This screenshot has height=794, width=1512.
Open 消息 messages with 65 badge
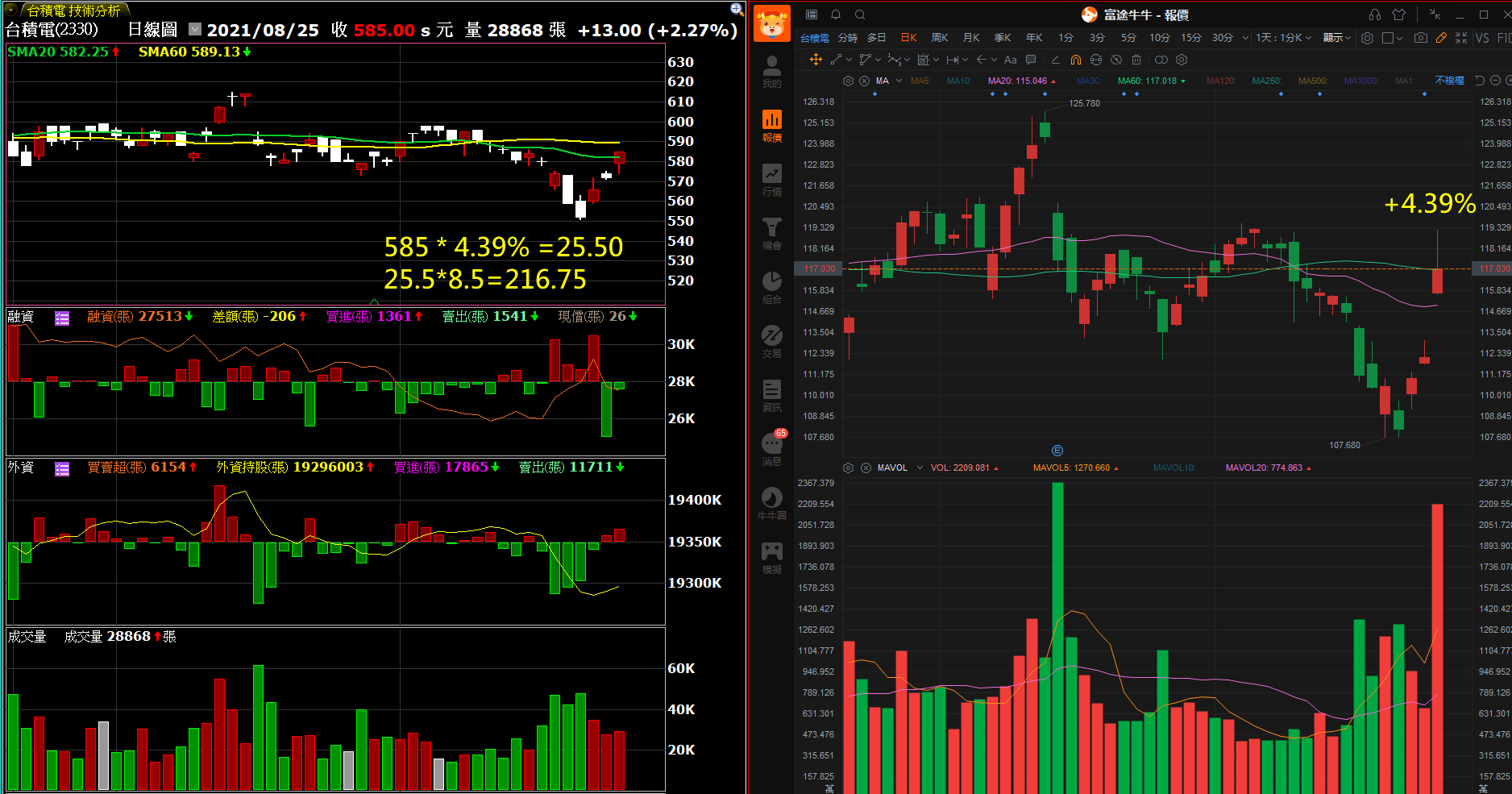tap(772, 448)
